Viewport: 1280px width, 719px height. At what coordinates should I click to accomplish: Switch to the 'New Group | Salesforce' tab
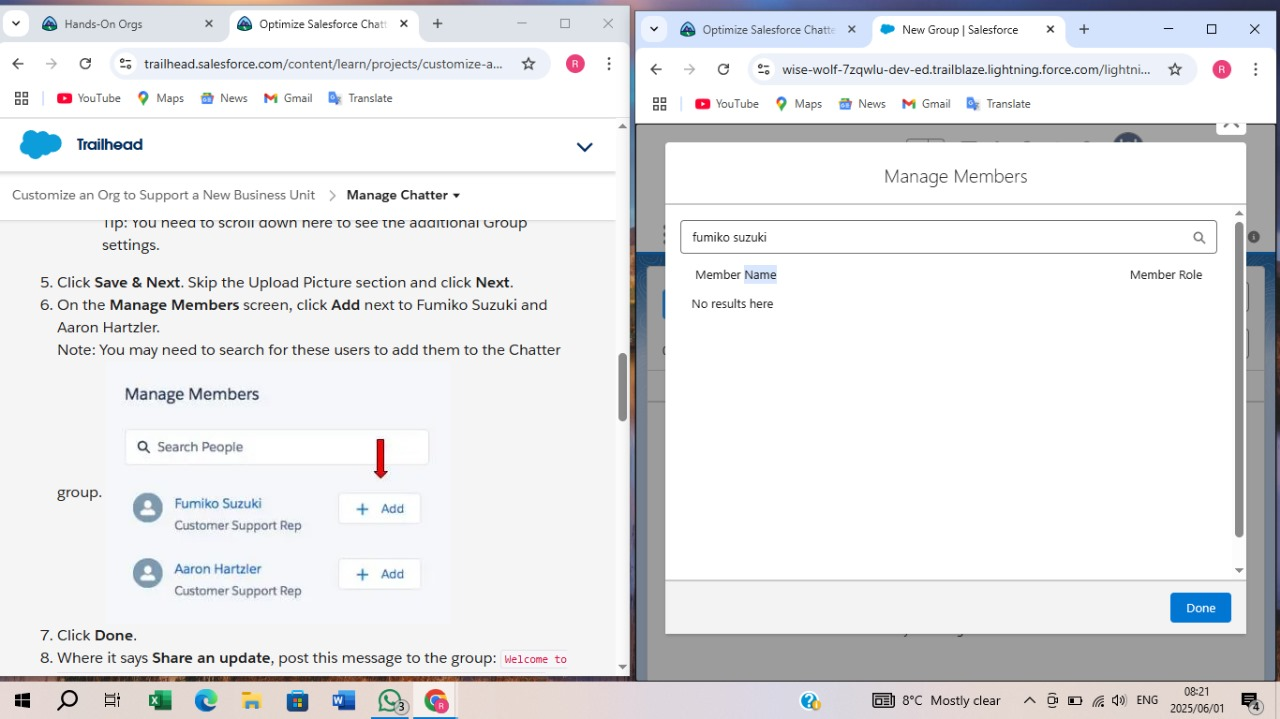(x=968, y=30)
